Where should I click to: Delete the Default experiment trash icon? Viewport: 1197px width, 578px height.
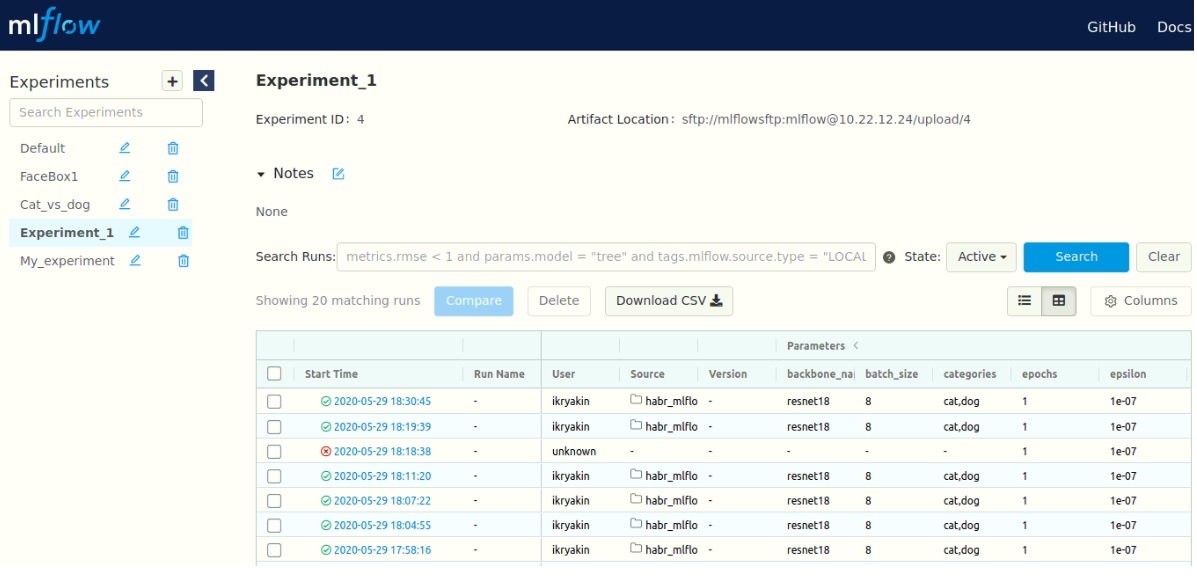pos(173,148)
